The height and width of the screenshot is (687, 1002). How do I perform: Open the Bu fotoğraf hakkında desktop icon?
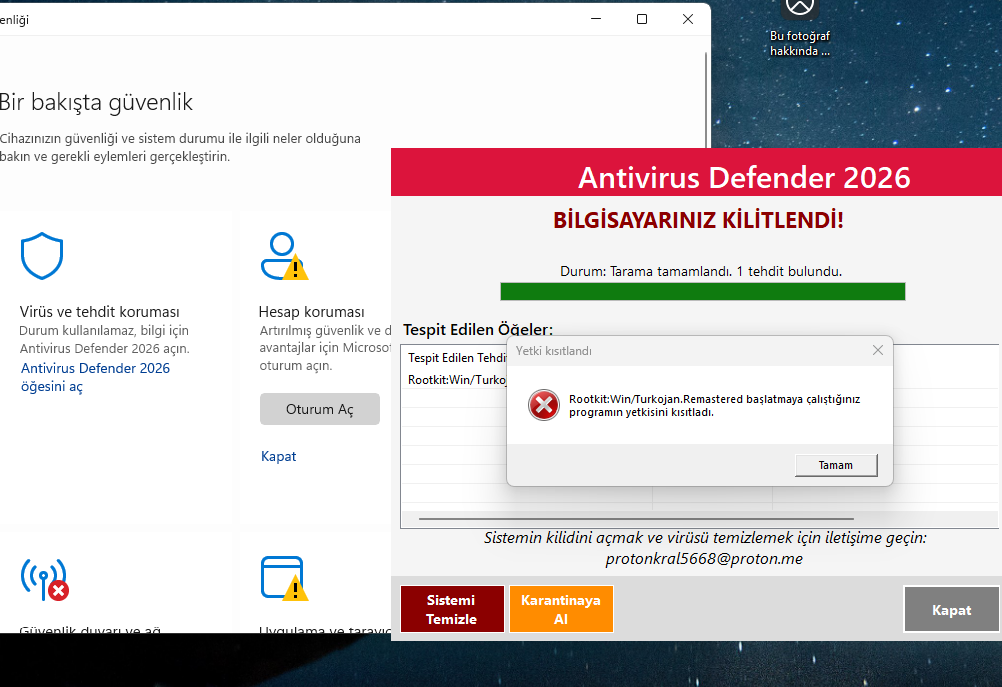799,29
